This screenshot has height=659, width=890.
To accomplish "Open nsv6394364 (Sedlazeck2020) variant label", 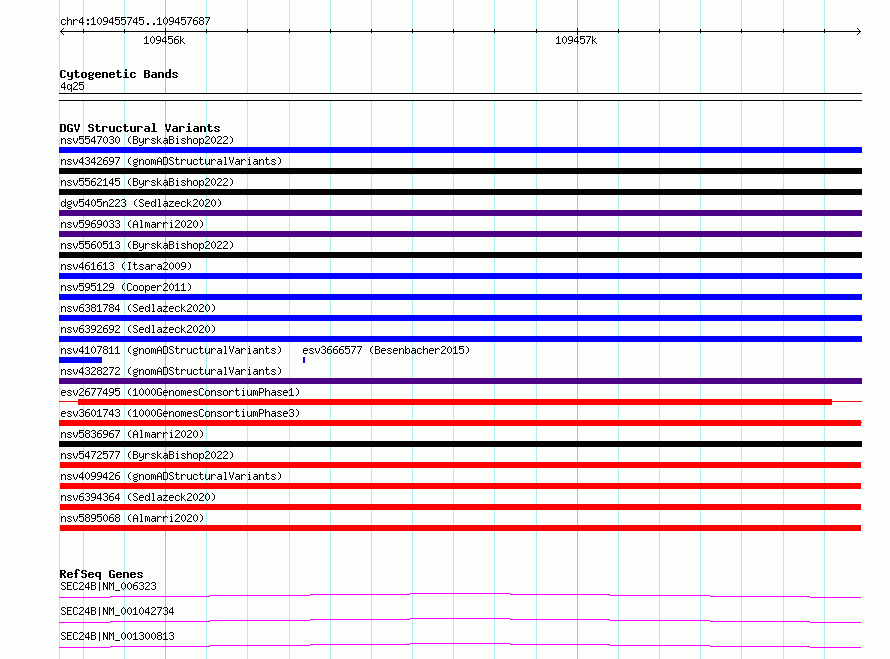I will coord(138,497).
